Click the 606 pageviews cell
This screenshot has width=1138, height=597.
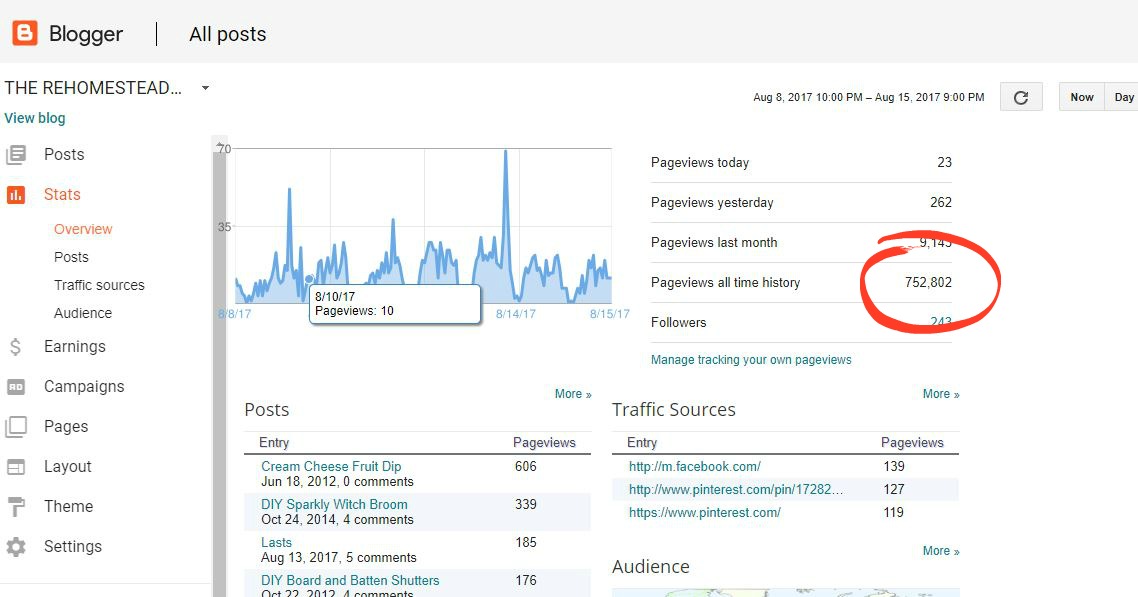tap(525, 466)
